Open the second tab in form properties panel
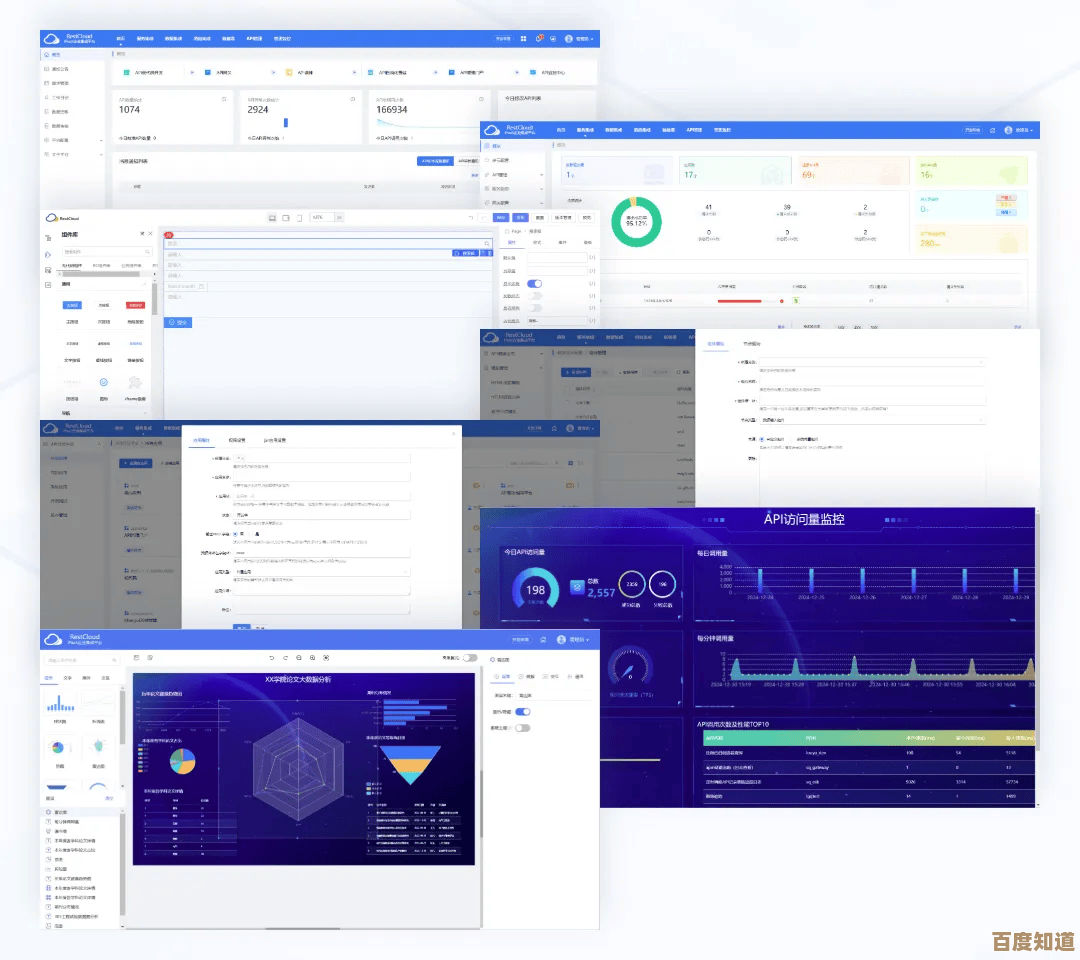This screenshot has width=1080, height=960. click(537, 243)
